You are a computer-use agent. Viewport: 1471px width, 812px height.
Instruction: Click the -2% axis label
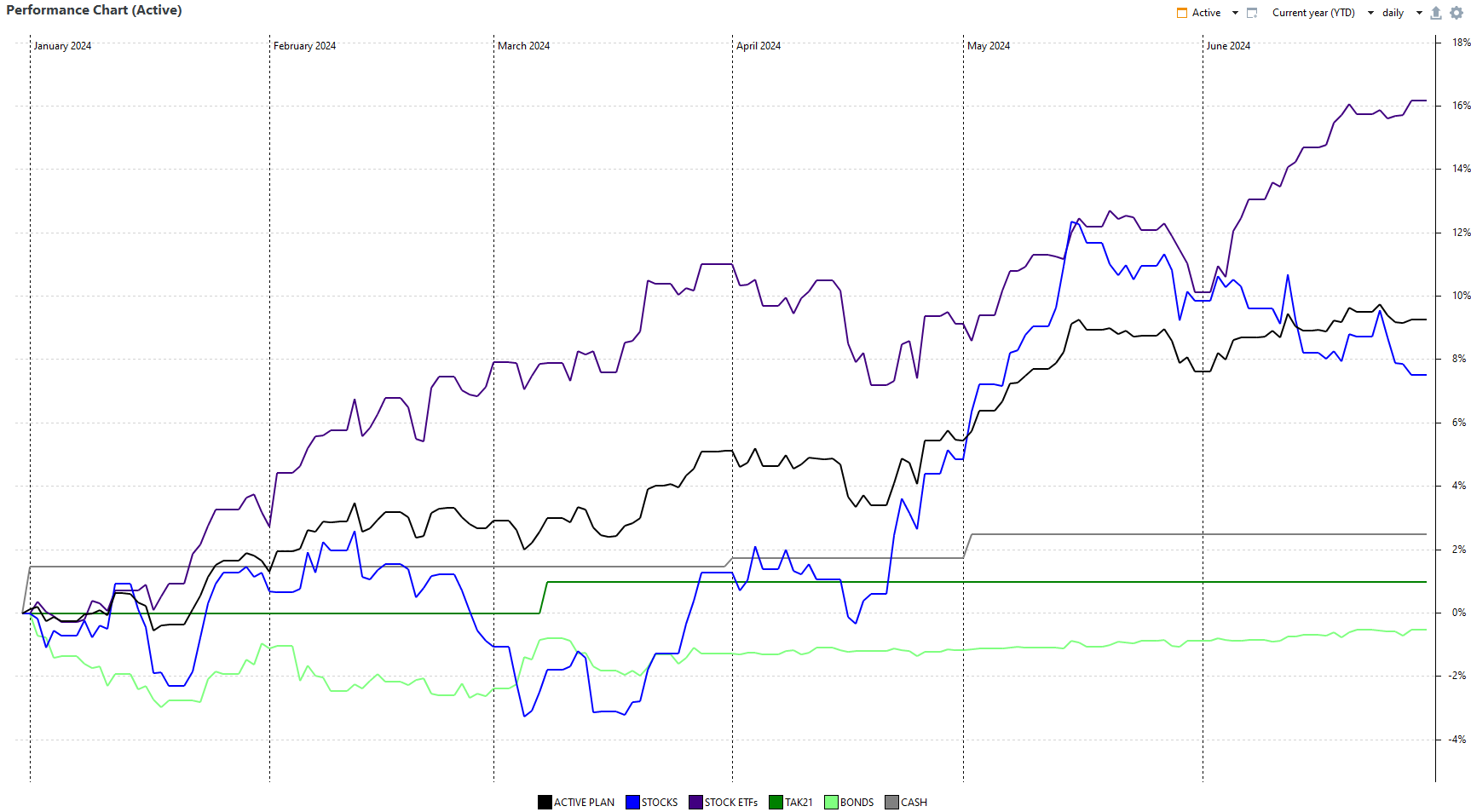(1457, 676)
